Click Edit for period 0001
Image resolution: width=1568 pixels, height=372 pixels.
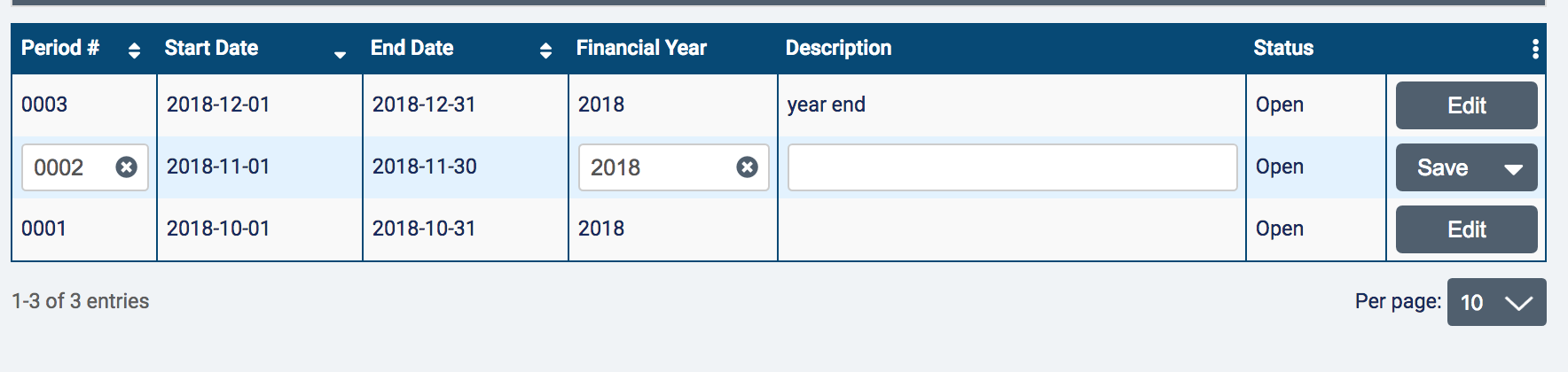[1466, 229]
